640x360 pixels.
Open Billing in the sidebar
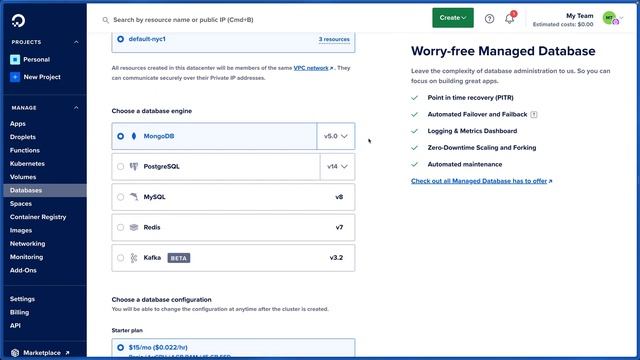(20, 312)
